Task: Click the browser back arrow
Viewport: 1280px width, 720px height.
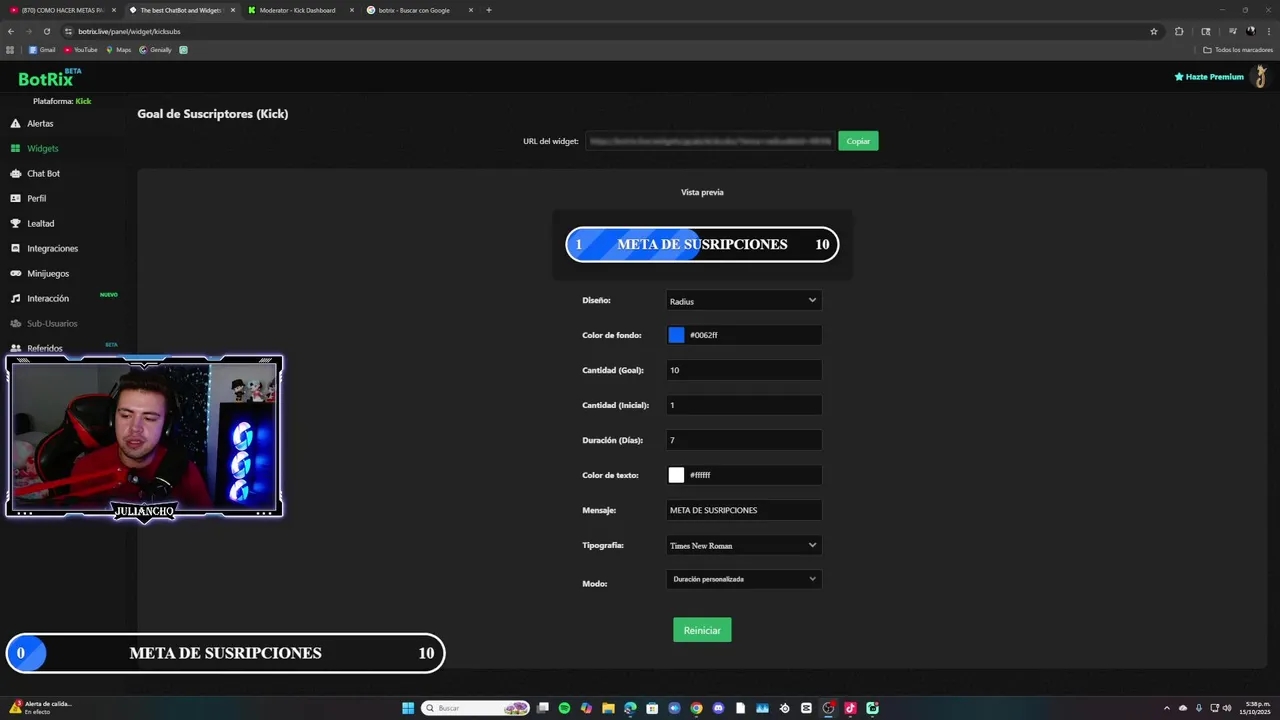Action: coord(11,31)
